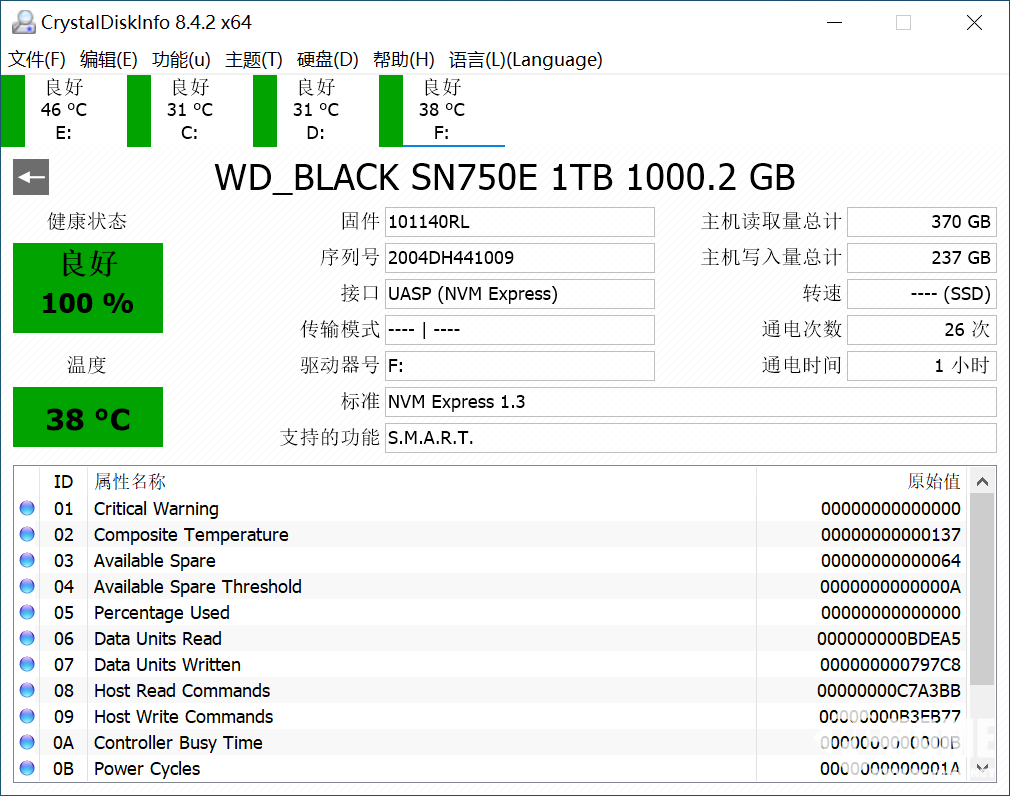1010x796 pixels.
Task: Click status dot for Percentage Used row
Action: (x=27, y=612)
